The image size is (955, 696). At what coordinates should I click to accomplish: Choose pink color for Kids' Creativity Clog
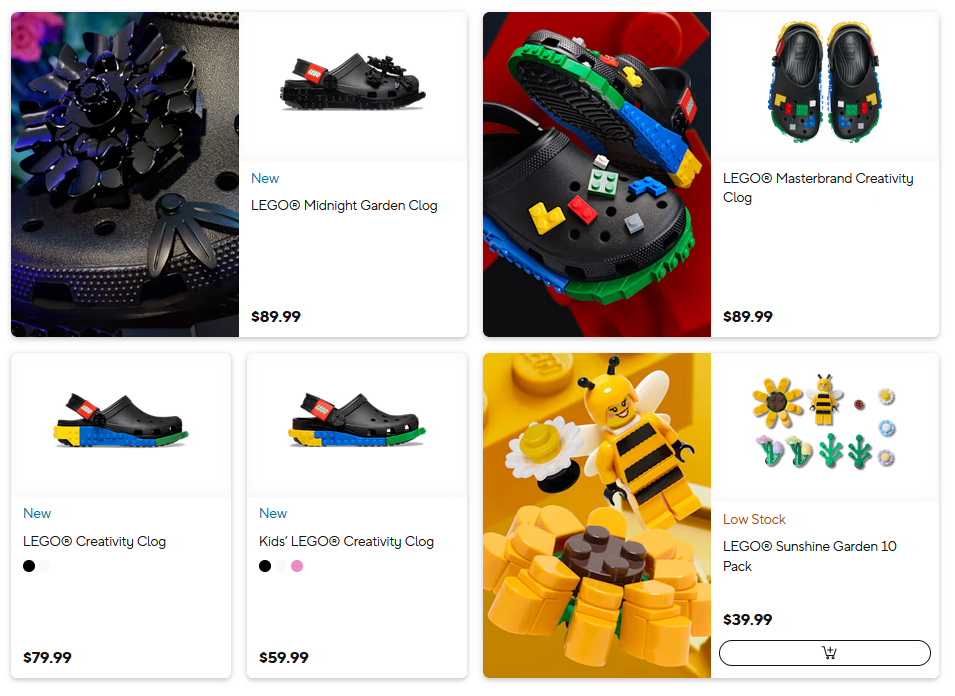tap(297, 566)
